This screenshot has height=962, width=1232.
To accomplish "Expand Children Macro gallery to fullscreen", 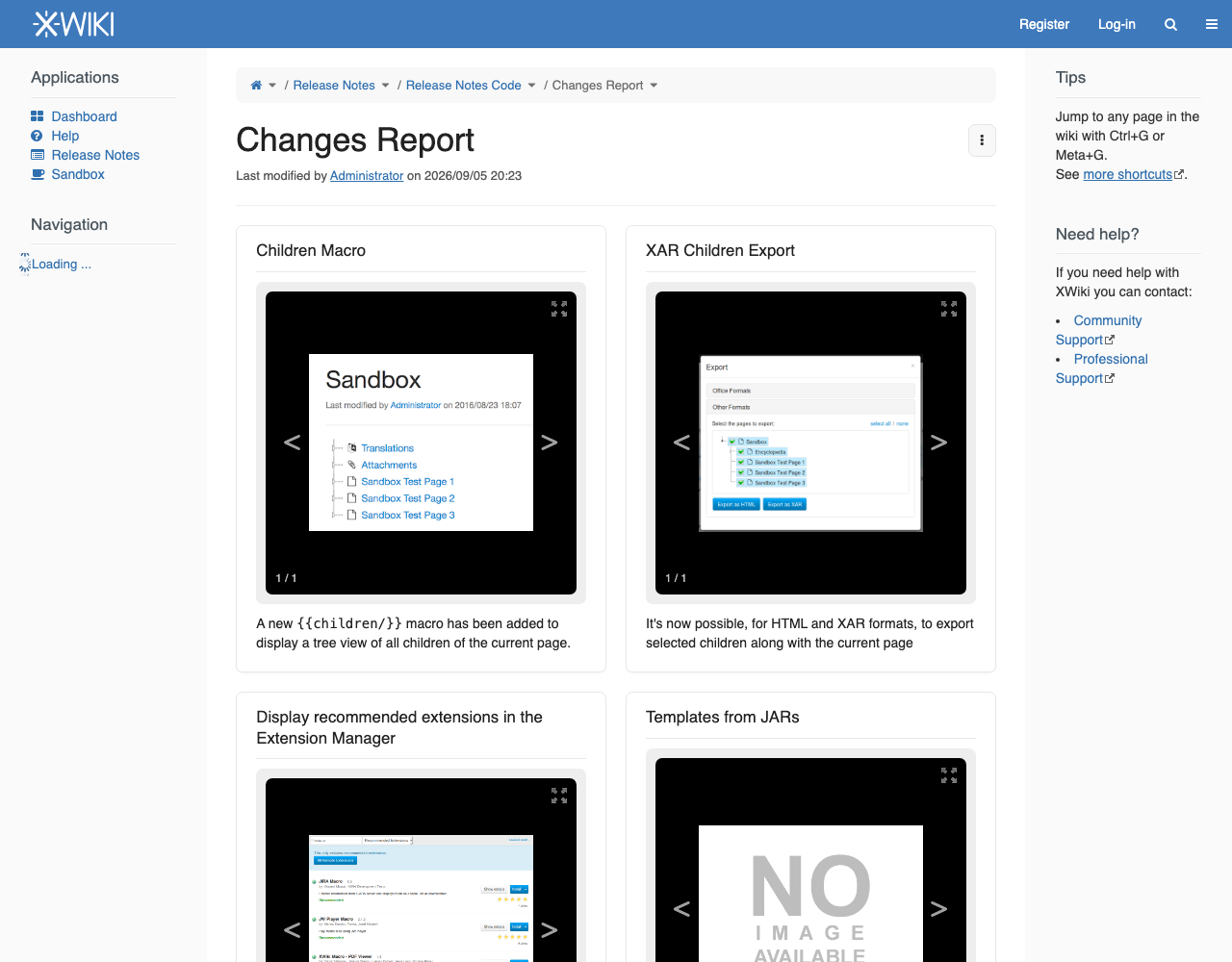I will [x=559, y=309].
